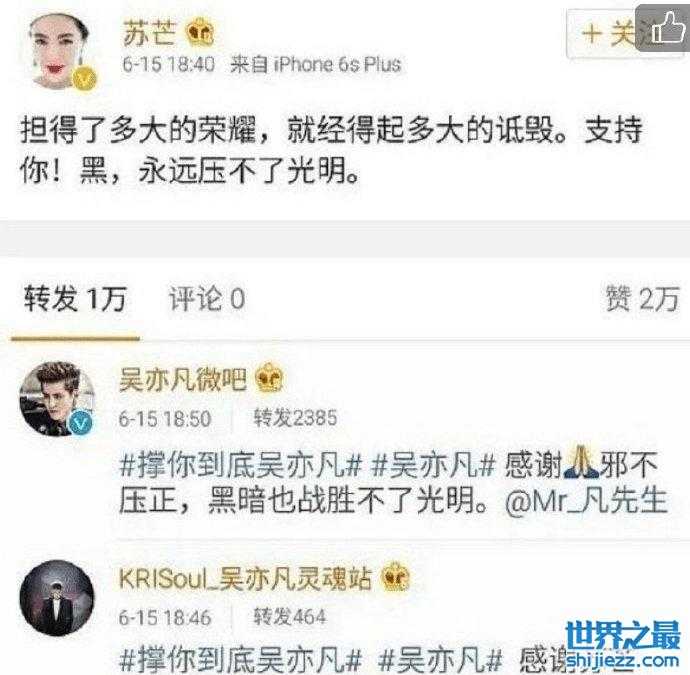Open 苏芒's profile avatar
The image size is (690, 675).
60,51
